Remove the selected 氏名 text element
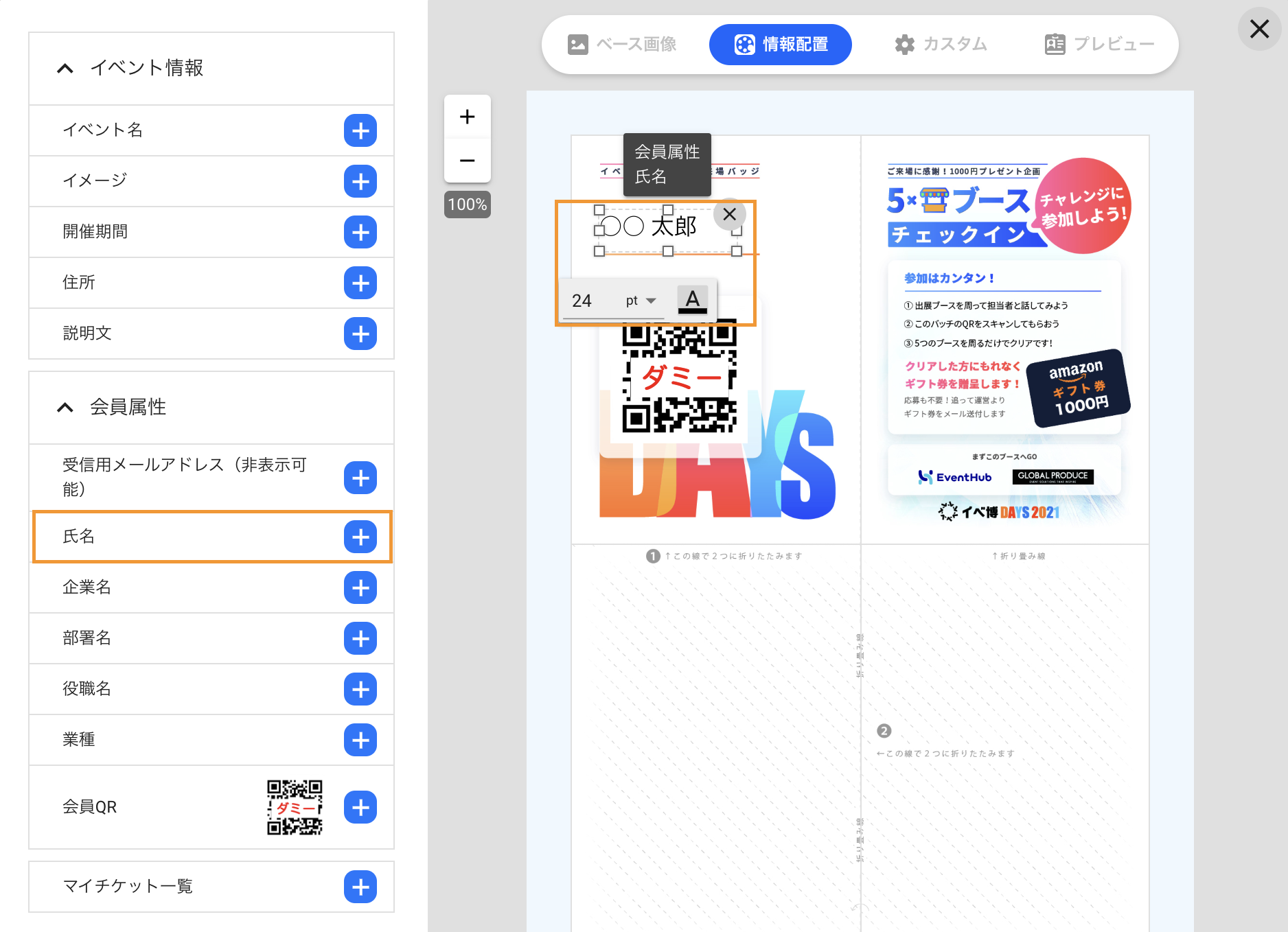1288x932 pixels. (x=729, y=214)
